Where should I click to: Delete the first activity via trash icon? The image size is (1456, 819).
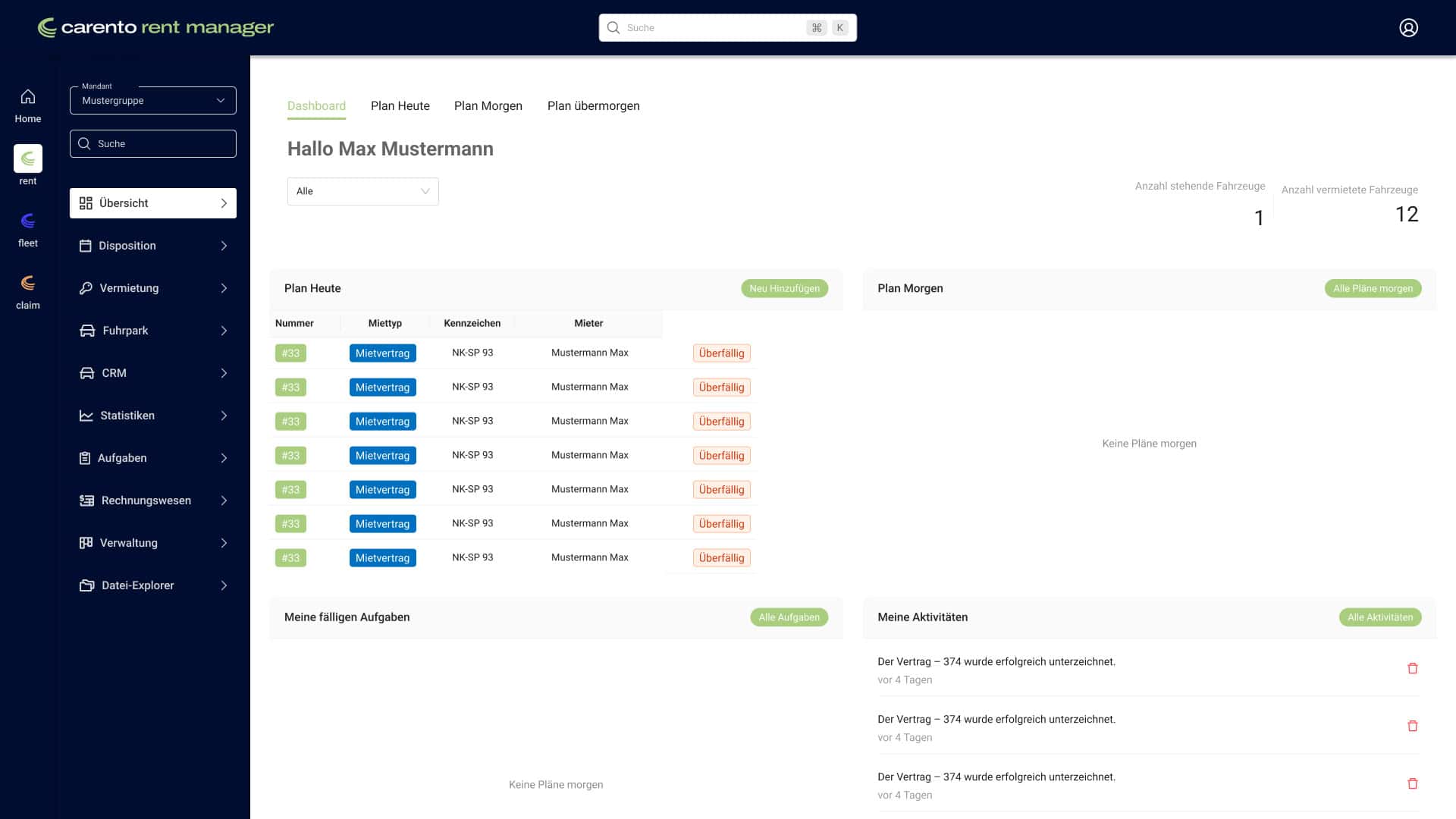coord(1413,668)
